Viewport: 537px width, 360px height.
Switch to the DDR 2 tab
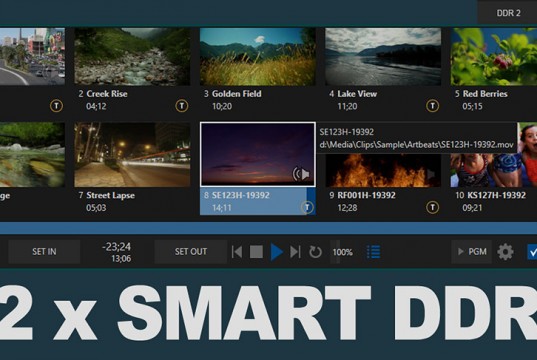[508, 13]
